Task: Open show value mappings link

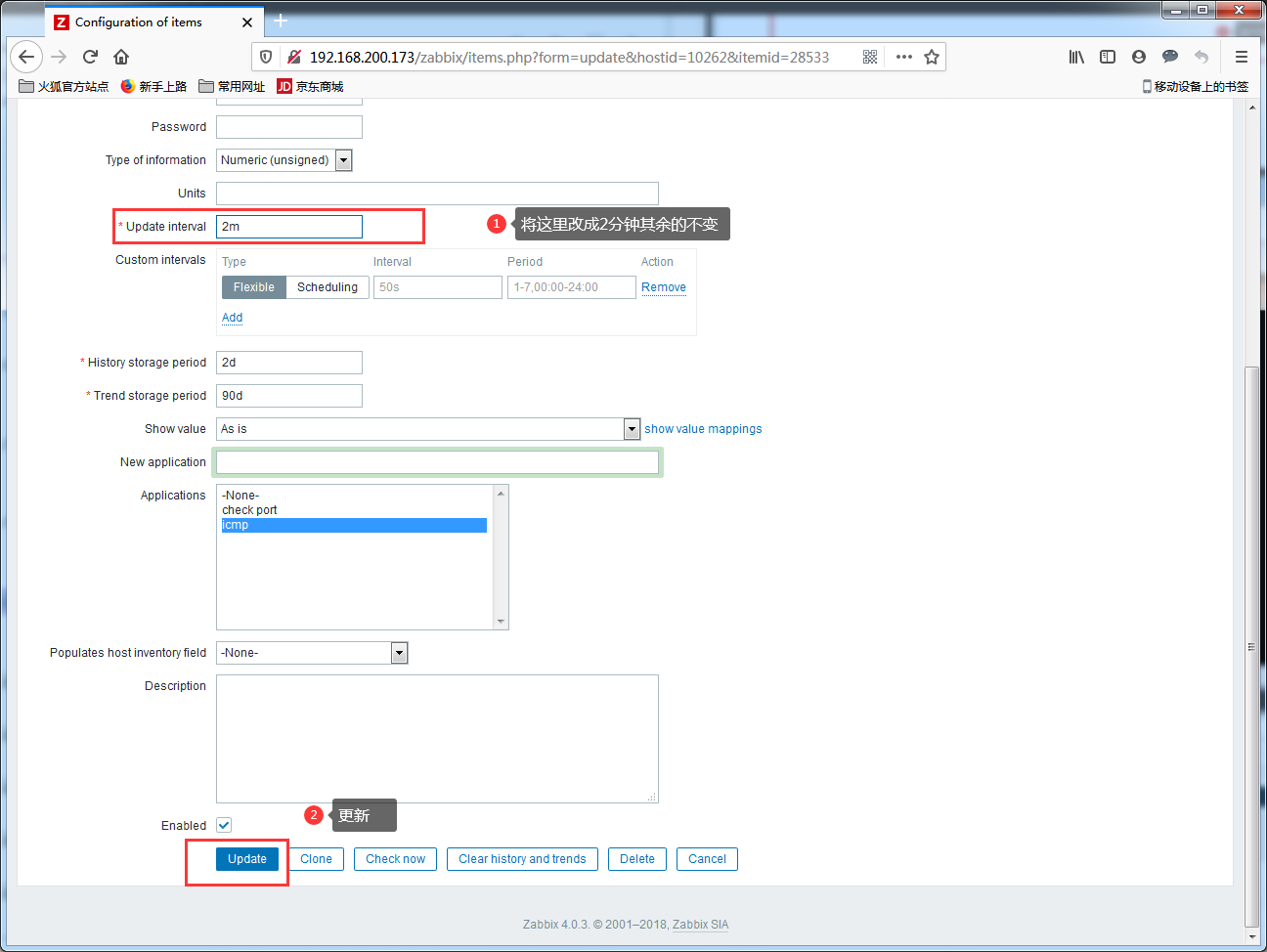Action: (703, 429)
